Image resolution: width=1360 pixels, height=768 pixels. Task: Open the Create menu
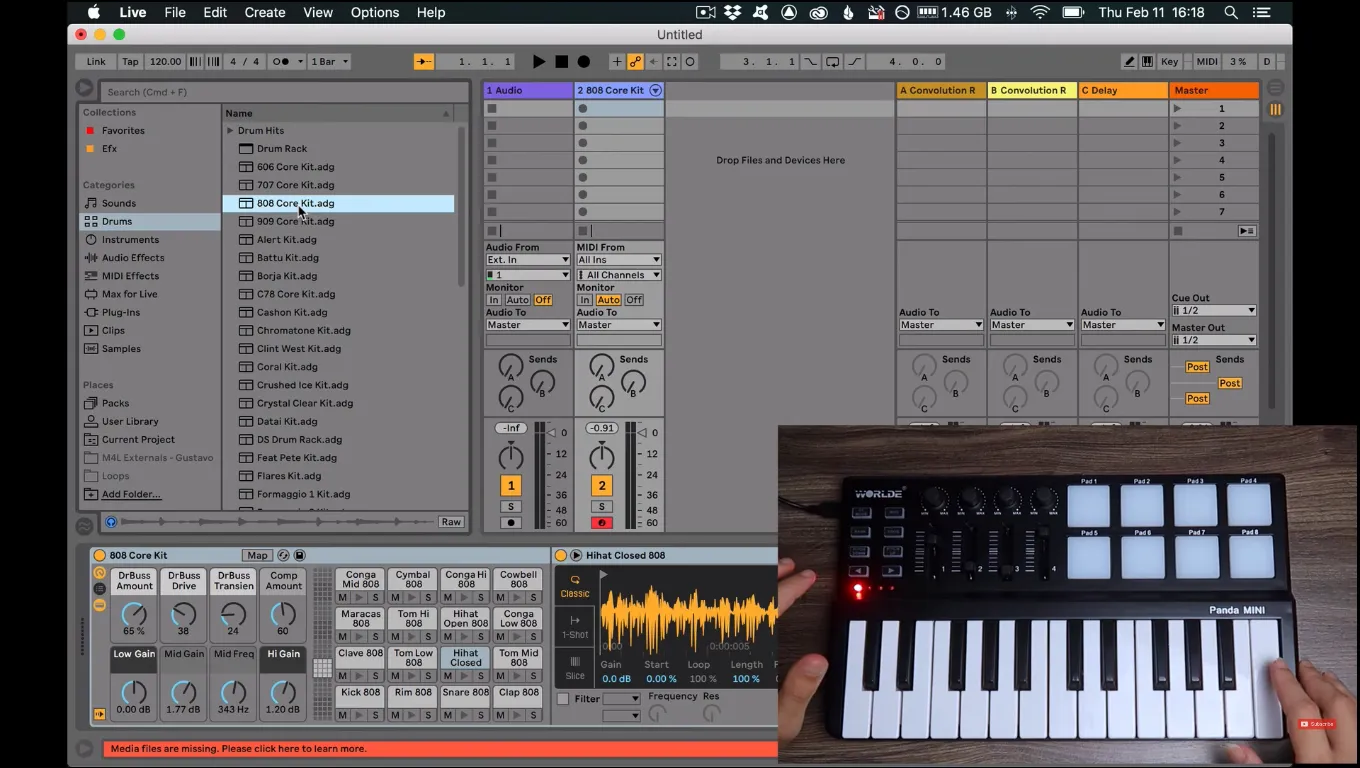pos(265,12)
